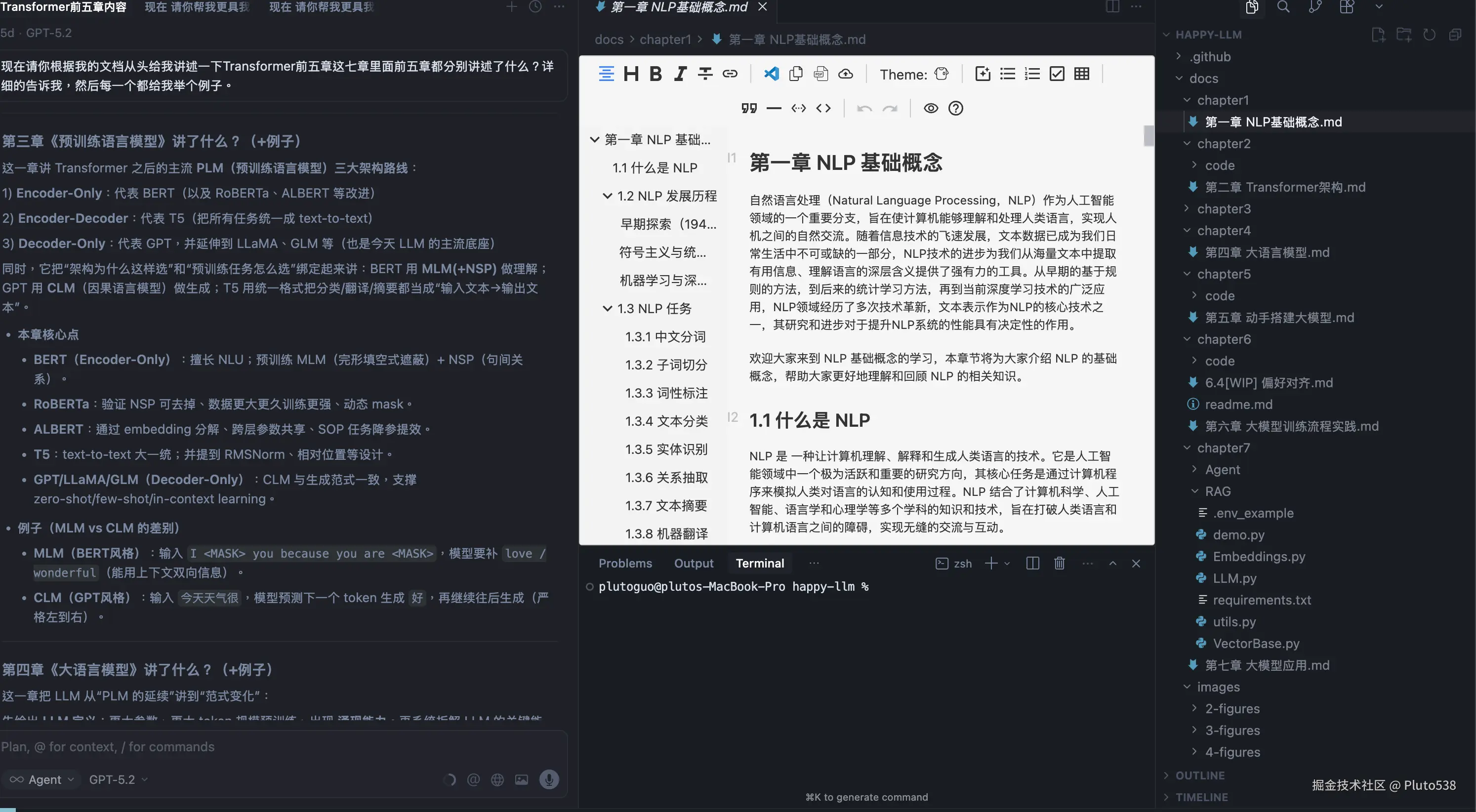The width and height of the screenshot is (1476, 812).
Task: Insert a task checkbox item
Action: (1057, 74)
